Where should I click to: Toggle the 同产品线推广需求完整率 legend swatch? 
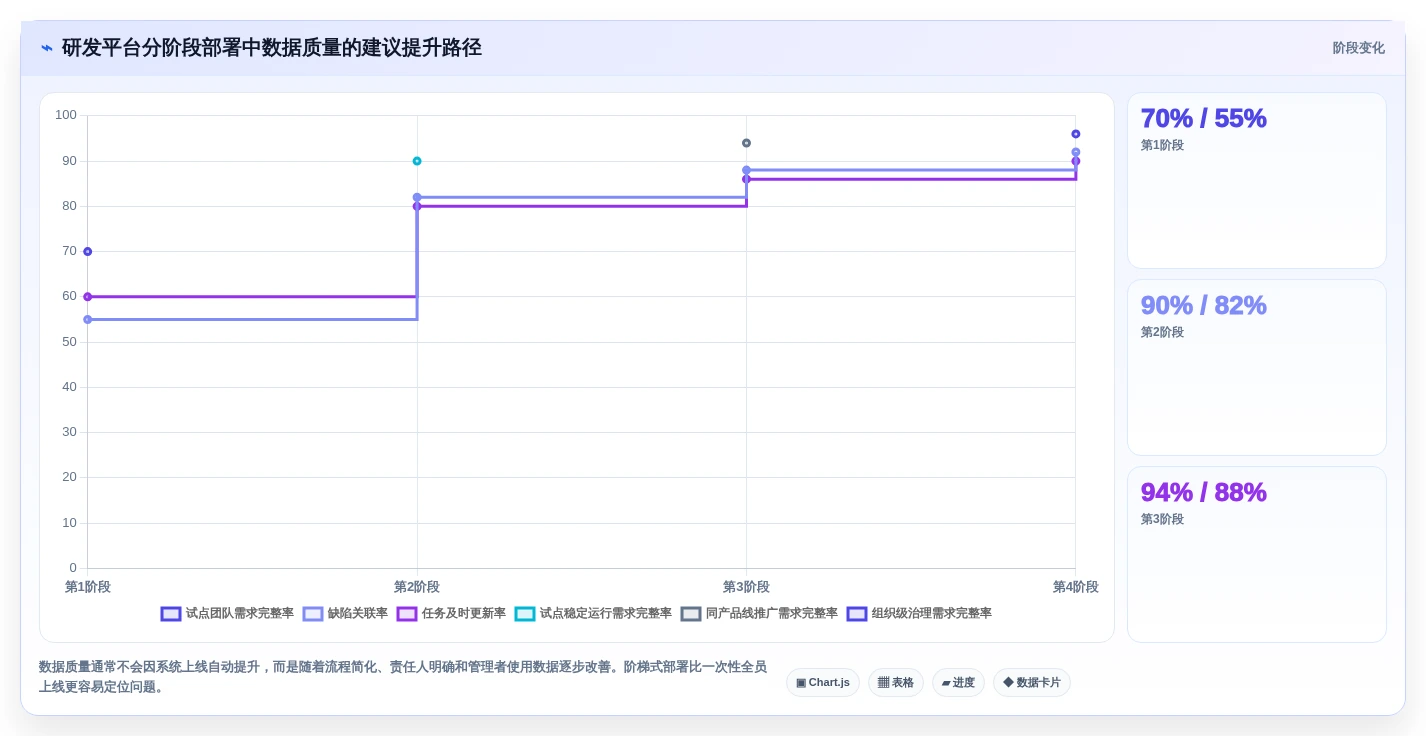coord(691,614)
